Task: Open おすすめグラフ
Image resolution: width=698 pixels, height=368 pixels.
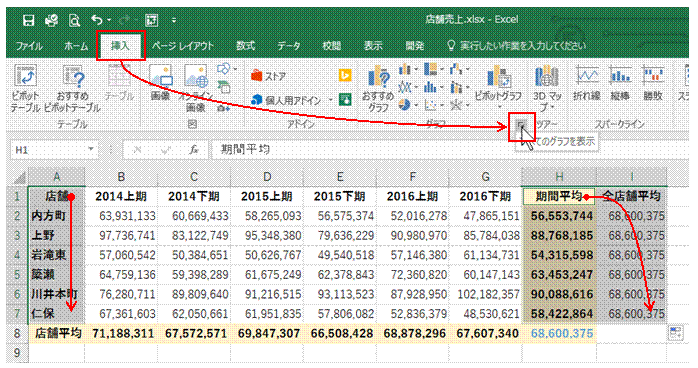Action: (378, 88)
